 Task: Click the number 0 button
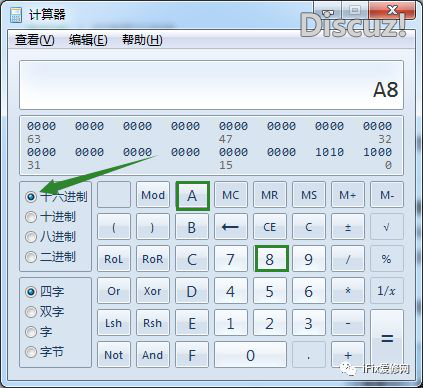pos(250,355)
